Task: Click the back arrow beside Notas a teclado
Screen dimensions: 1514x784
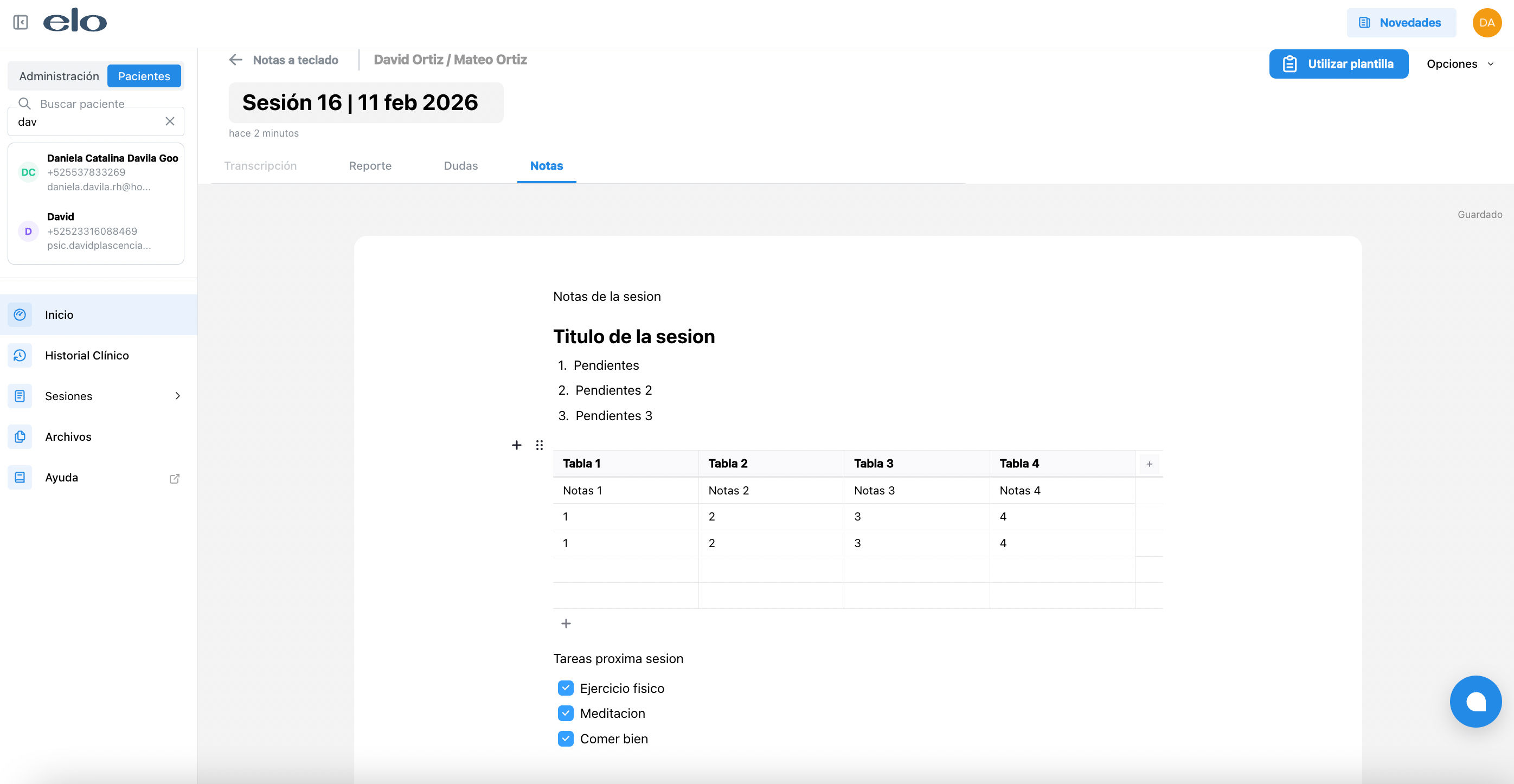Action: (x=236, y=60)
